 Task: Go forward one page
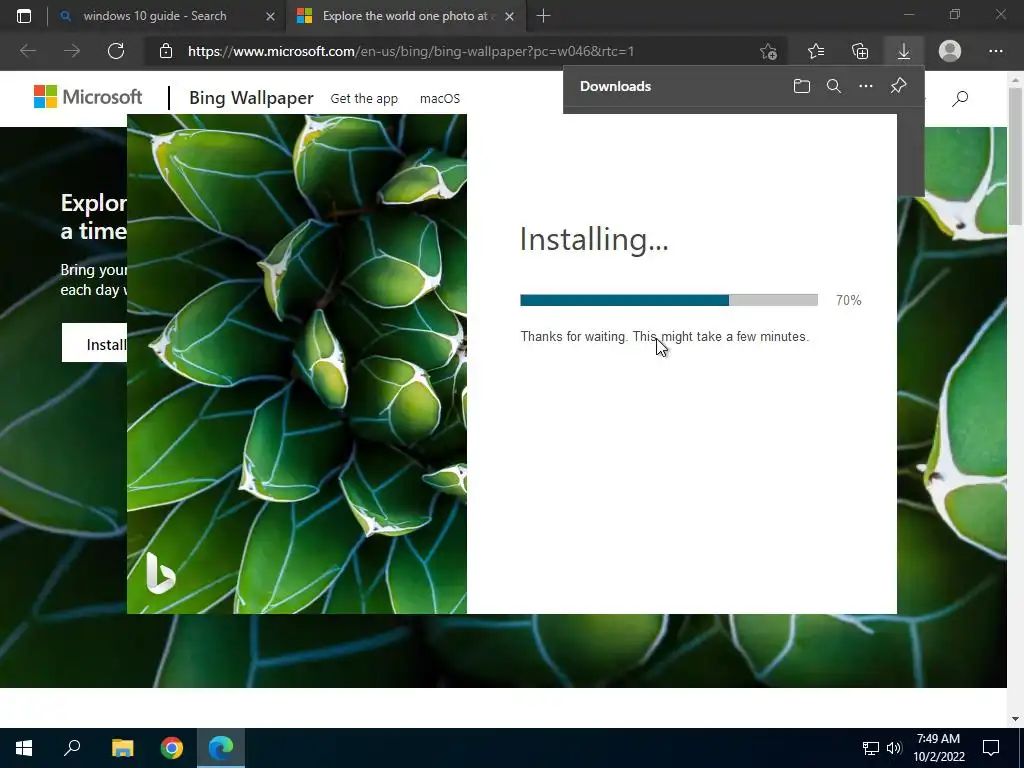click(72, 51)
